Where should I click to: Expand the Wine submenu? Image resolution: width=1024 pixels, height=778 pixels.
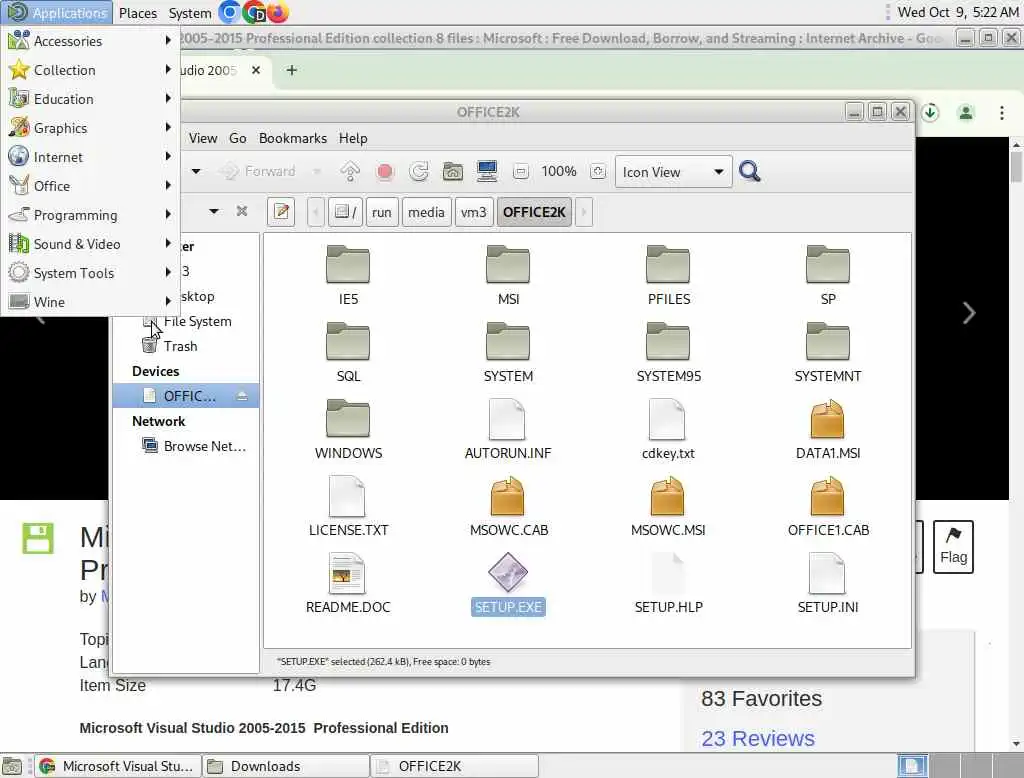(90, 302)
